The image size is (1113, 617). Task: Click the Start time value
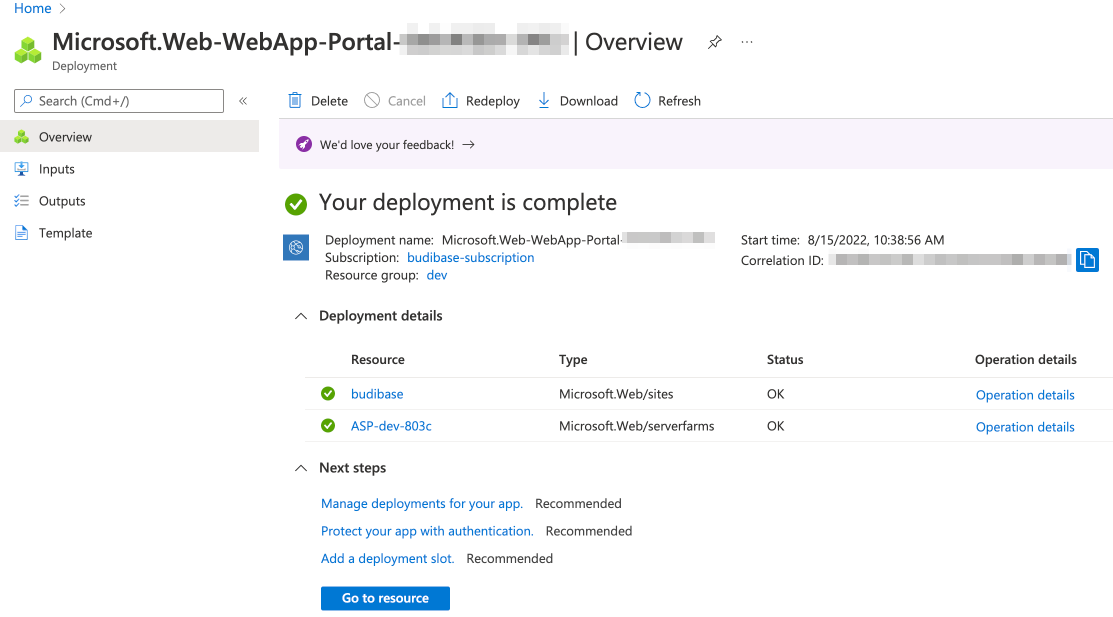pyautogui.click(x=876, y=240)
